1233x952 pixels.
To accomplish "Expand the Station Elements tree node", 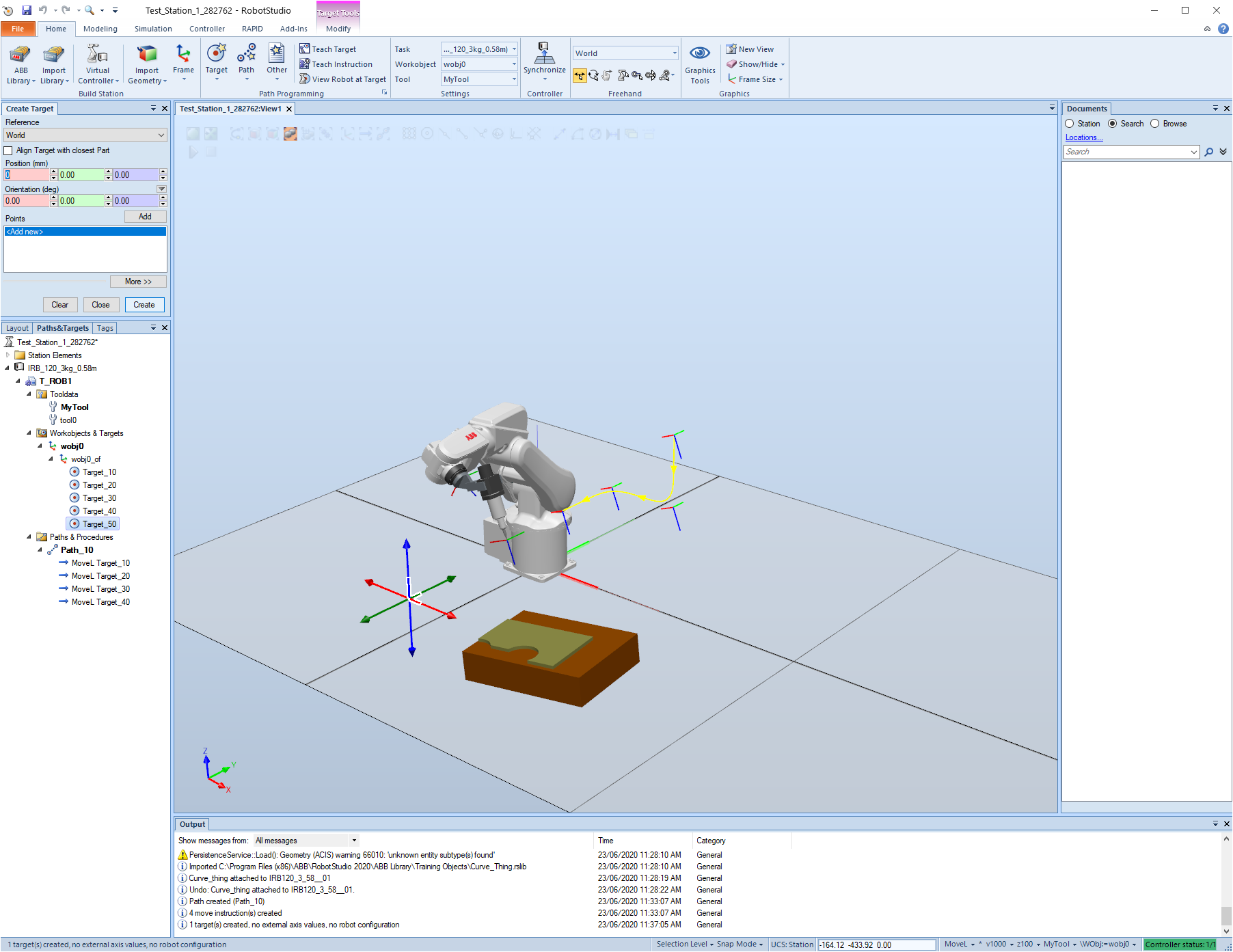I will (8, 355).
